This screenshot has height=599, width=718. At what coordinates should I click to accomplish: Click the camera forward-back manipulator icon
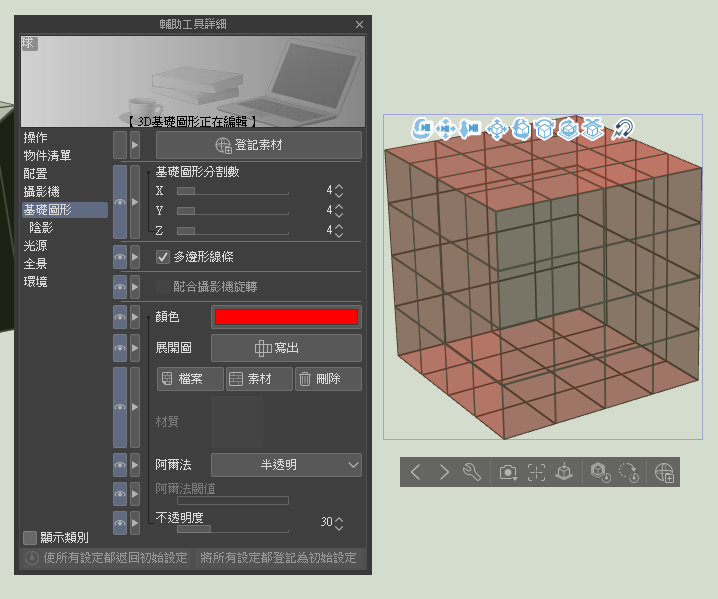click(x=469, y=129)
